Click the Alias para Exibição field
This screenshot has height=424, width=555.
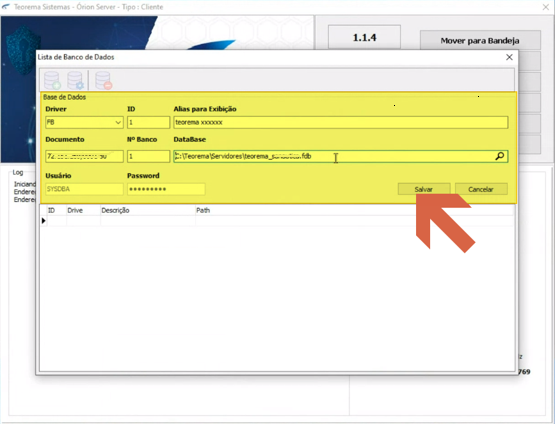click(341, 122)
